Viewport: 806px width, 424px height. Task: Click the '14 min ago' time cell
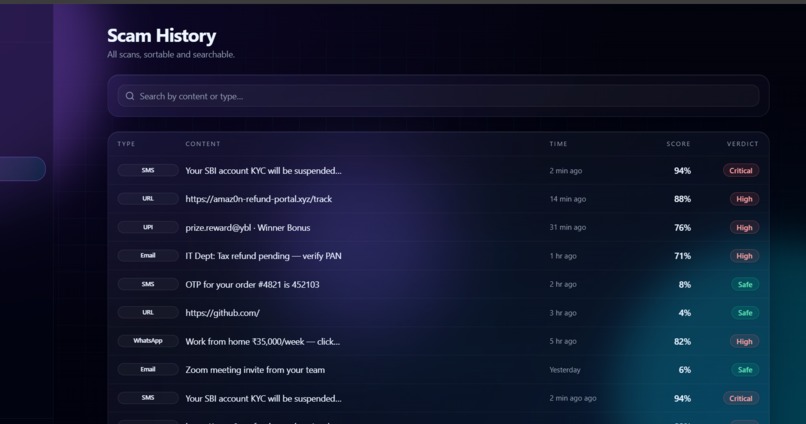click(567, 199)
